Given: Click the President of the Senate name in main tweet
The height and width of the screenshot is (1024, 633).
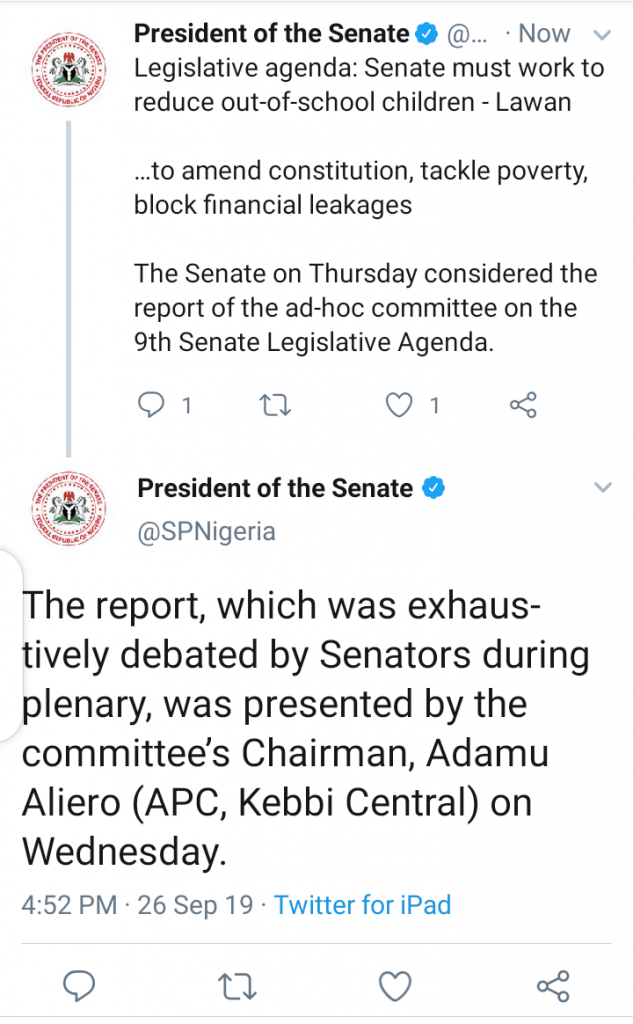Looking at the screenshot, I should click(275, 488).
